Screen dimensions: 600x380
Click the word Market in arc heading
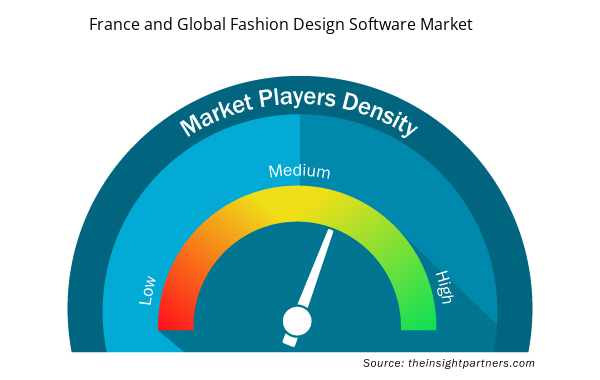click(x=216, y=115)
